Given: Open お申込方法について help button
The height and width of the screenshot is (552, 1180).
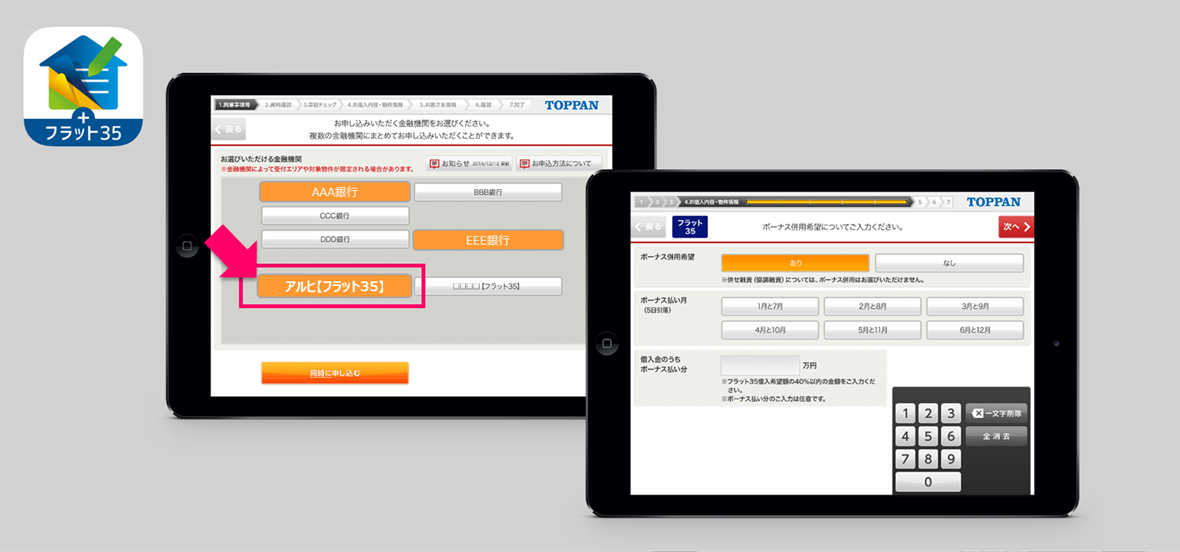Looking at the screenshot, I should 559,162.
